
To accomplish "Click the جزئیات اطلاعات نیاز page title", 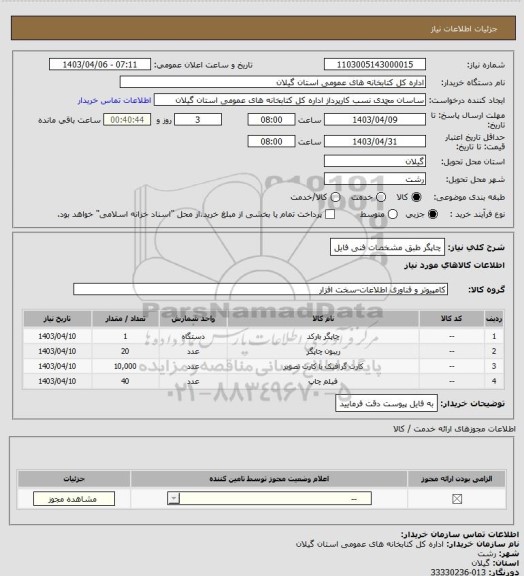I will click(464, 29).
